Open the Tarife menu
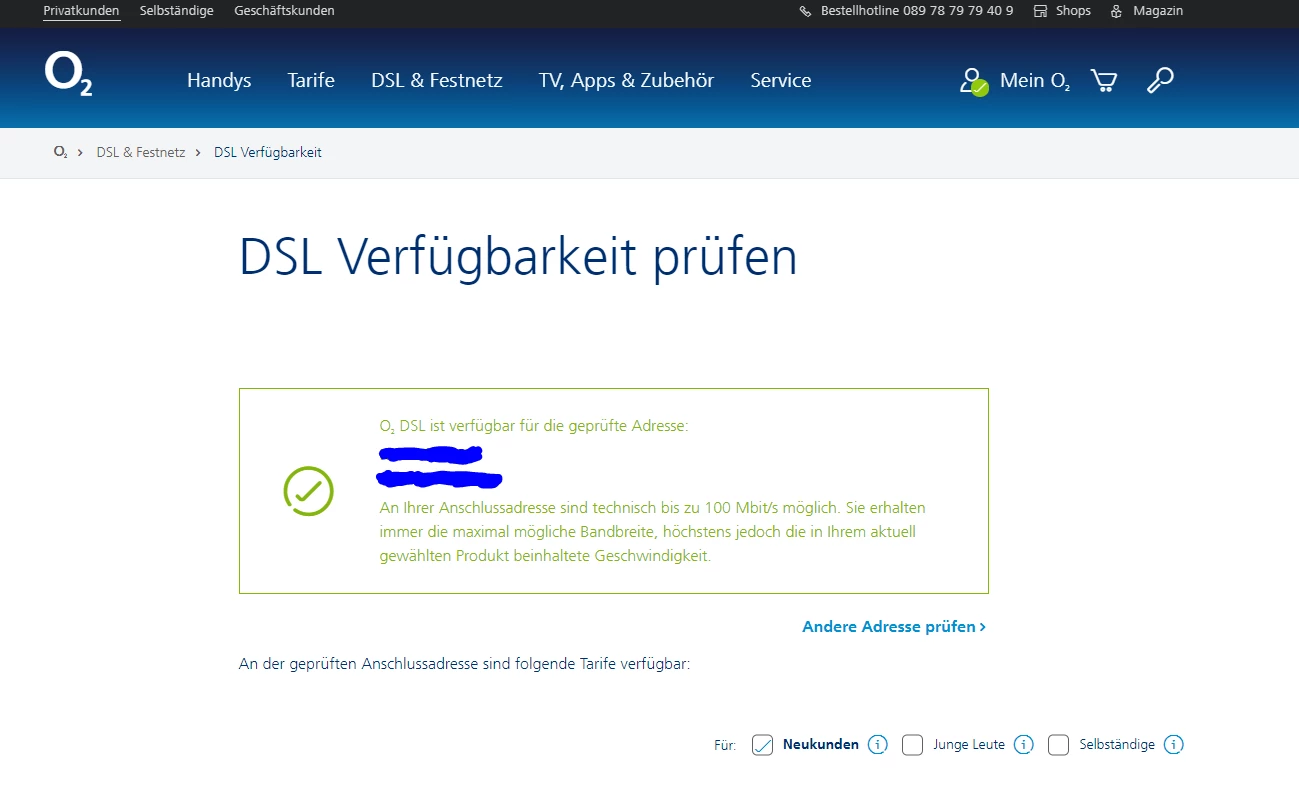1299x798 pixels. point(311,81)
